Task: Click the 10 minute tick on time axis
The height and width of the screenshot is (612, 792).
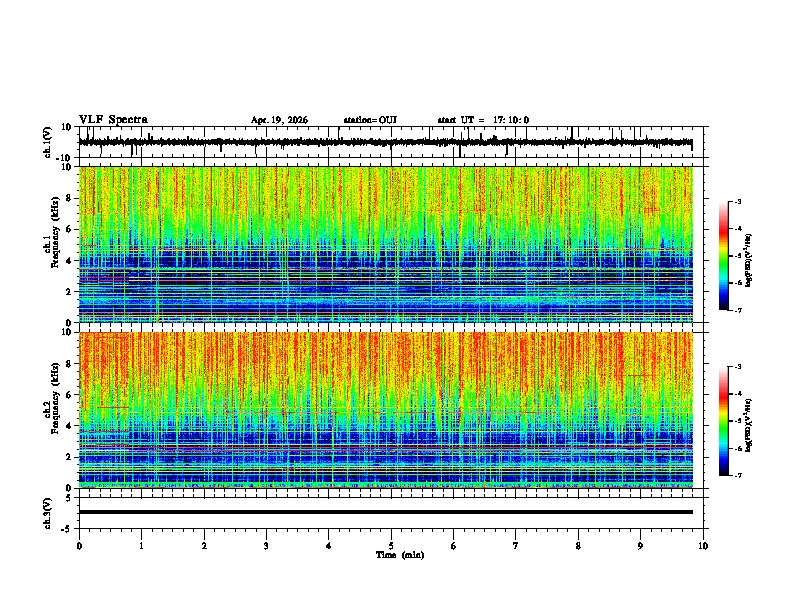Action: (x=703, y=545)
